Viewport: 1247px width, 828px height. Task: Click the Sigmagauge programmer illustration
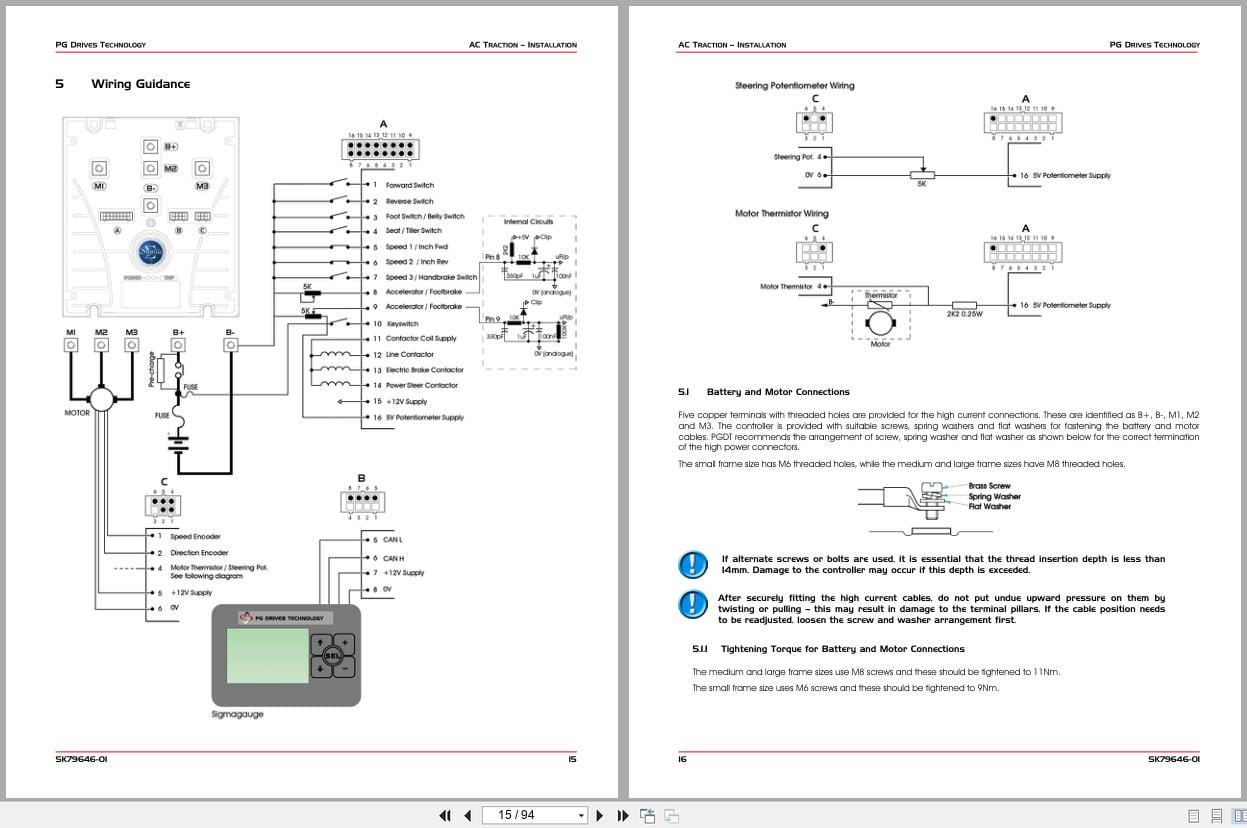pos(285,655)
